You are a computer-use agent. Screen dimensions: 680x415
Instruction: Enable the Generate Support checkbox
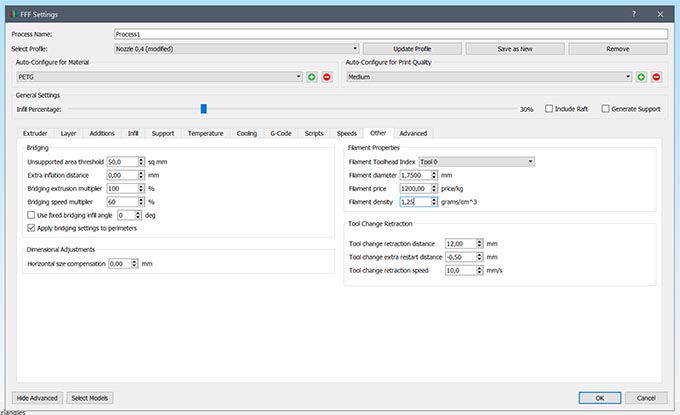click(605, 108)
